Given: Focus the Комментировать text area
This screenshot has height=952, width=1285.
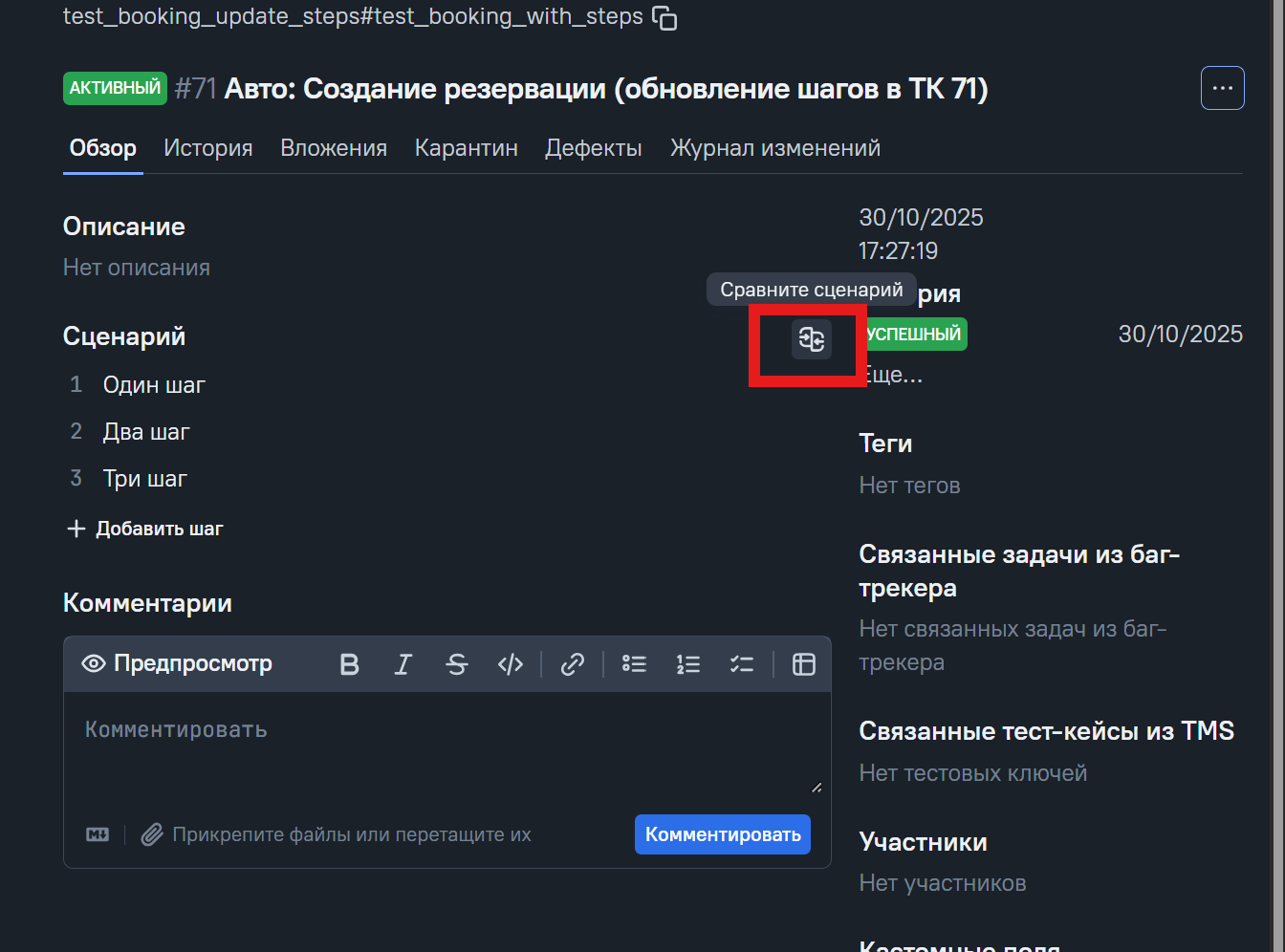Looking at the screenshot, I should (x=446, y=744).
